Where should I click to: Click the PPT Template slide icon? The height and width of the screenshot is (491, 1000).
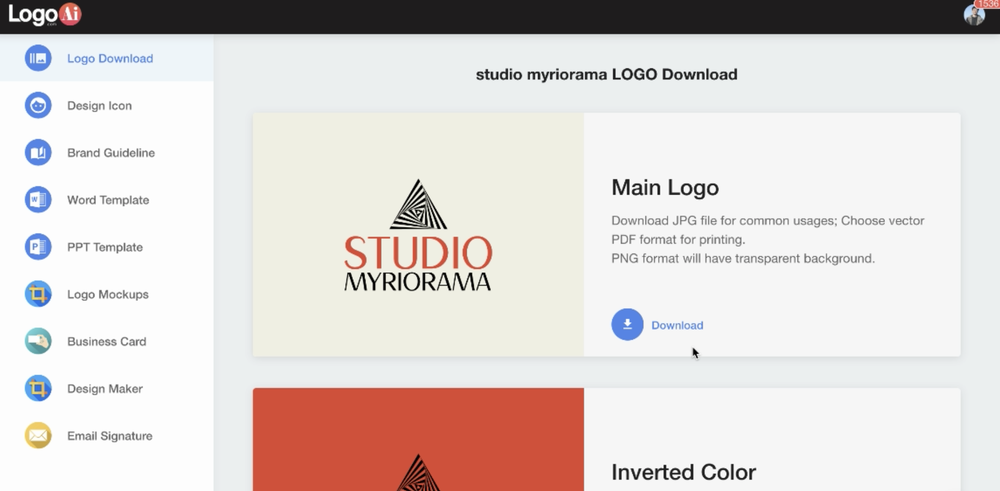pos(38,247)
